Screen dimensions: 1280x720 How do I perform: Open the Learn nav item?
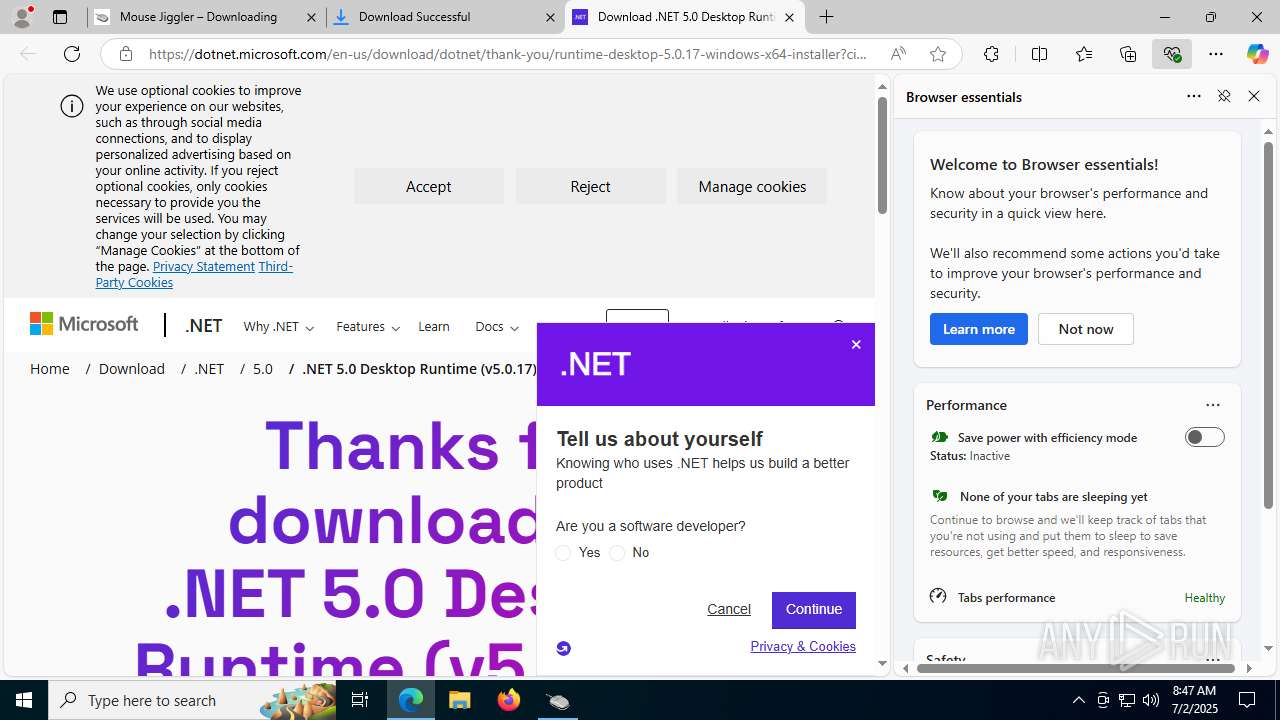tap(434, 327)
